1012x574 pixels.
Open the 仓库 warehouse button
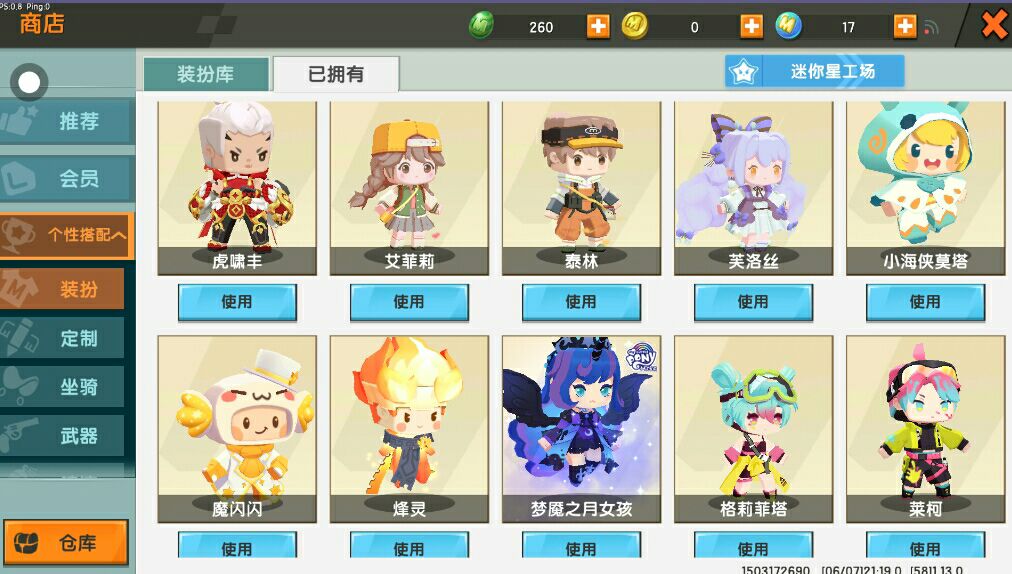point(66,542)
